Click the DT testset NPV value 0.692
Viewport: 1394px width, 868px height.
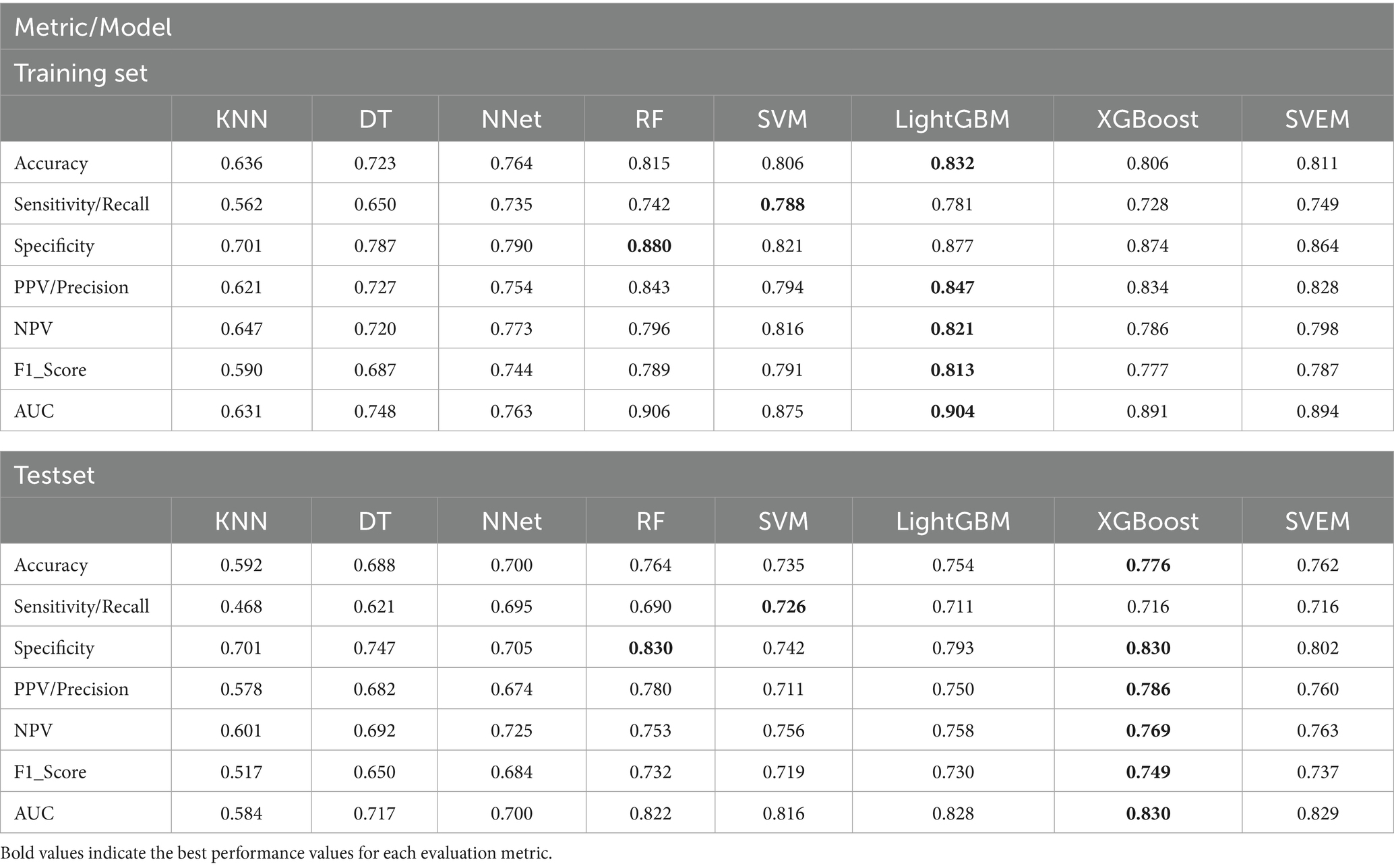tap(375, 731)
